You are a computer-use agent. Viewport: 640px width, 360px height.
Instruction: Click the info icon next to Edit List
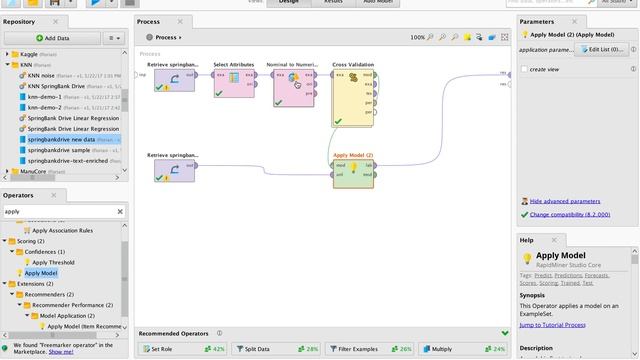[633, 49]
